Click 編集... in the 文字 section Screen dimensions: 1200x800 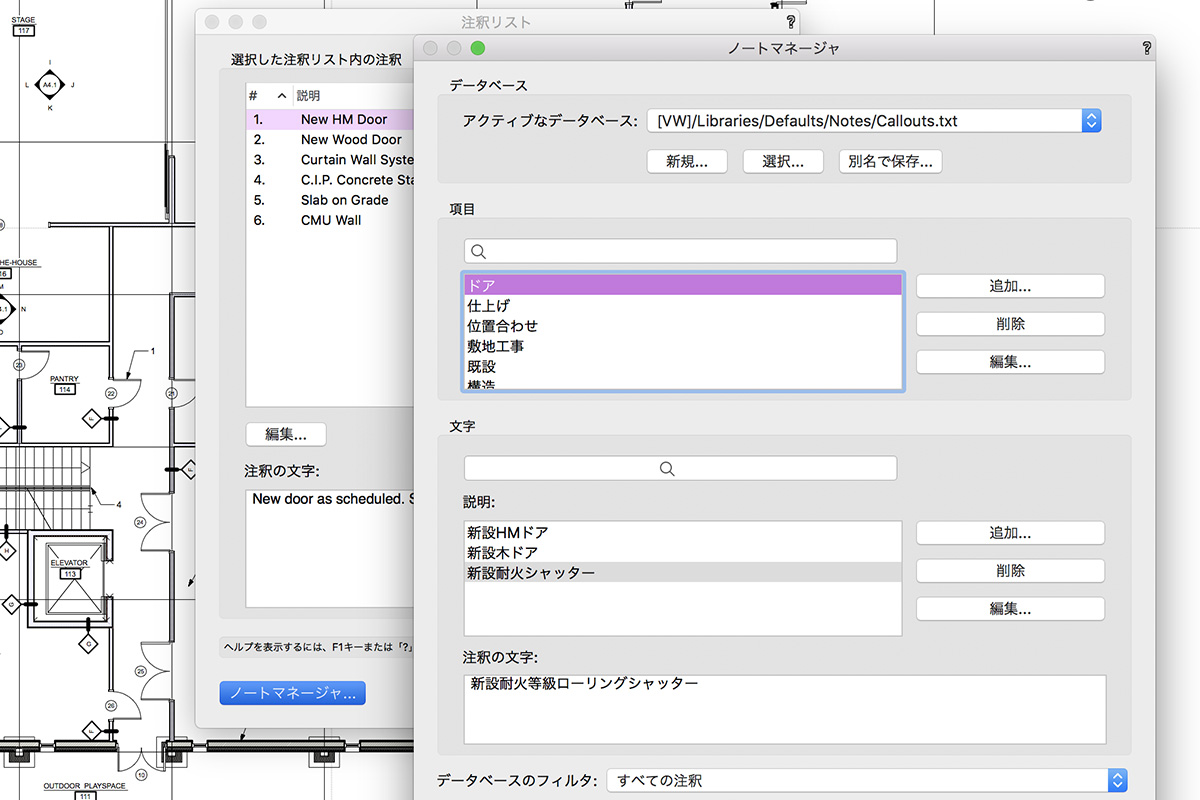point(1010,609)
